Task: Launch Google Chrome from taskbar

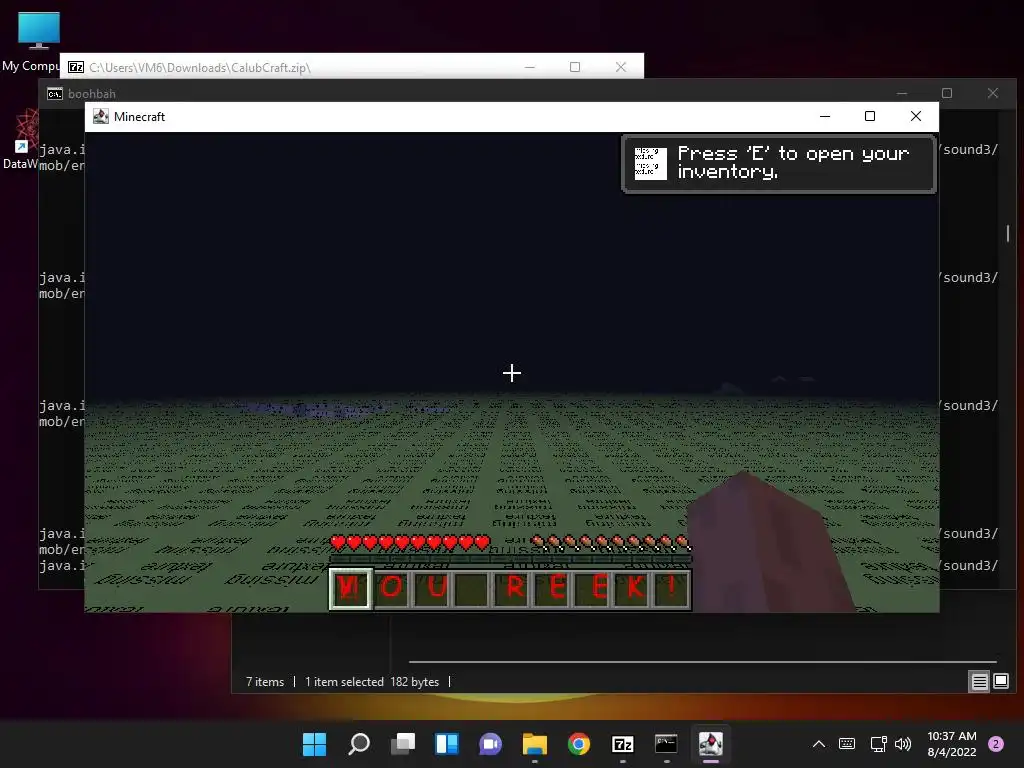Action: (x=579, y=744)
